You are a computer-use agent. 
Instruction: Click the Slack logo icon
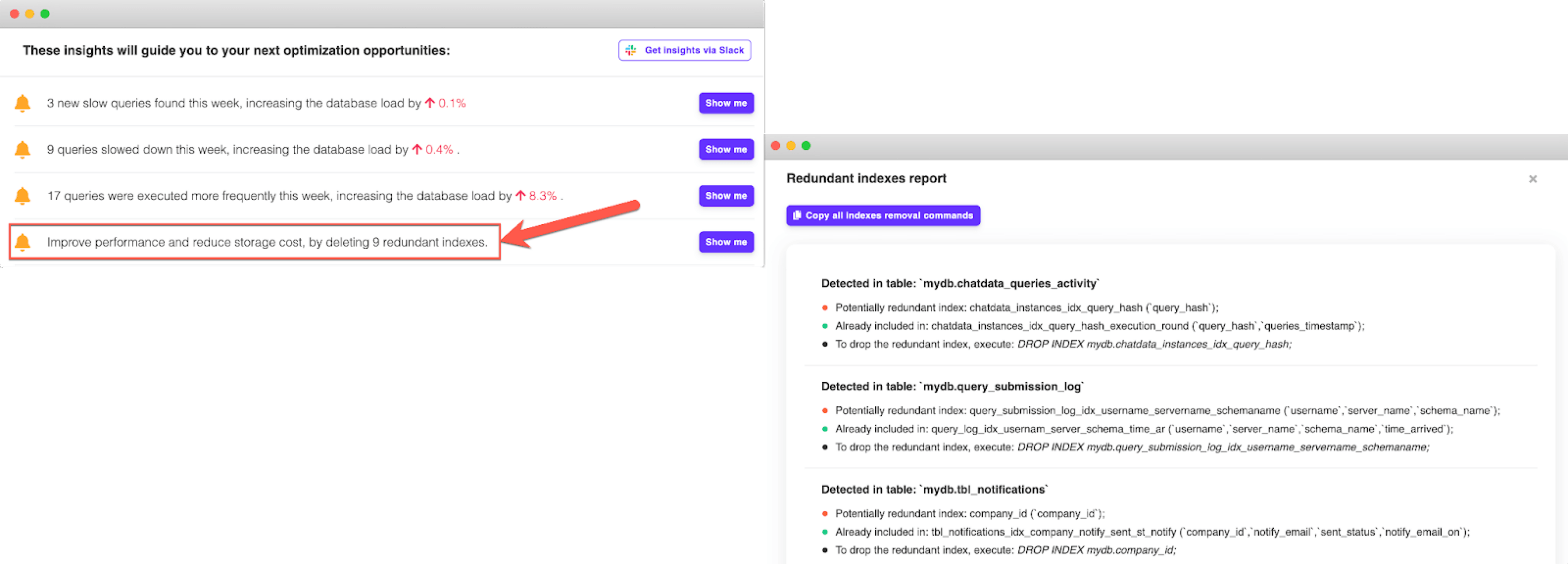631,50
